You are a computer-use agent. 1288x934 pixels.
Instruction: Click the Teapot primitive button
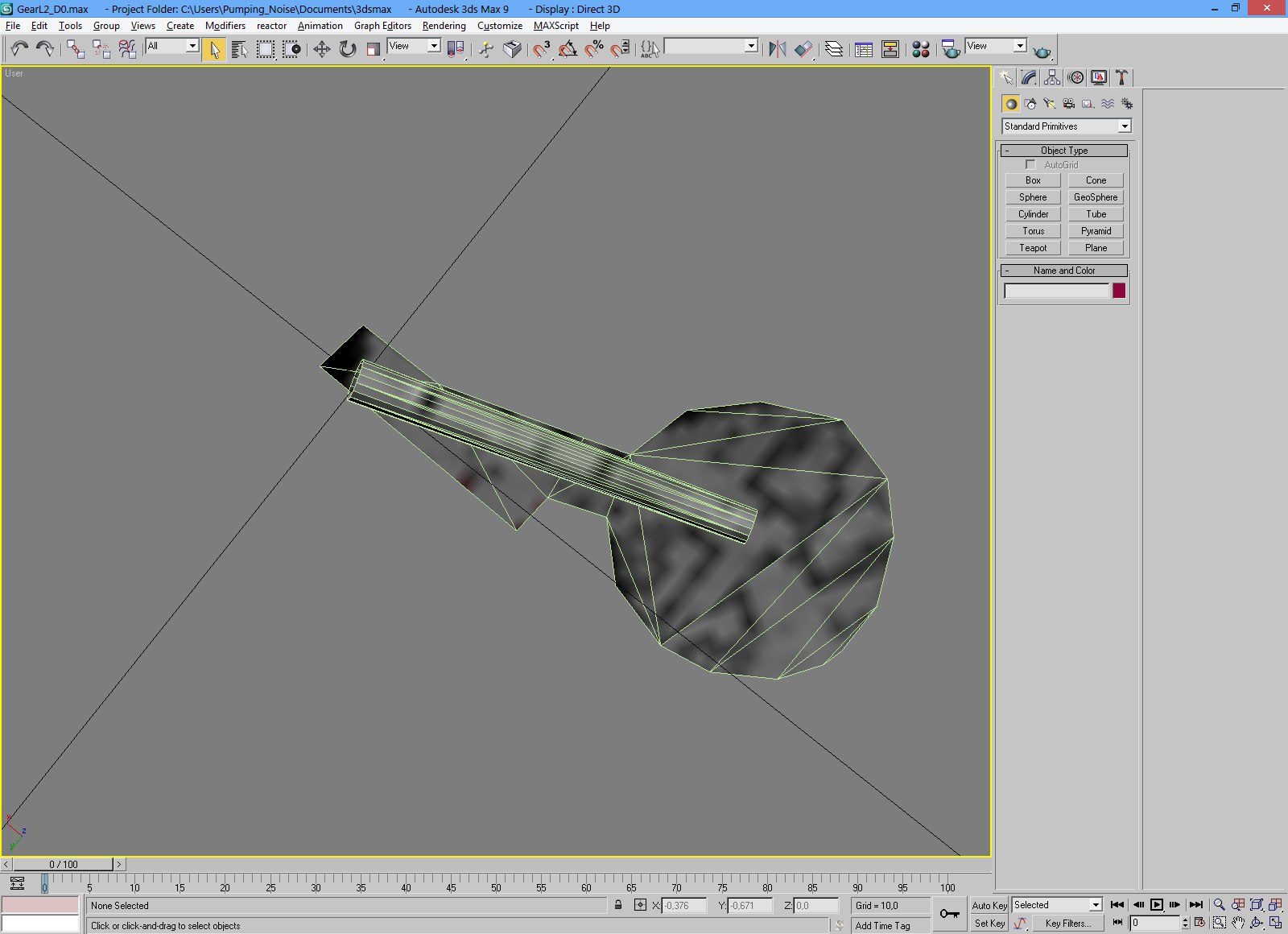(1033, 248)
